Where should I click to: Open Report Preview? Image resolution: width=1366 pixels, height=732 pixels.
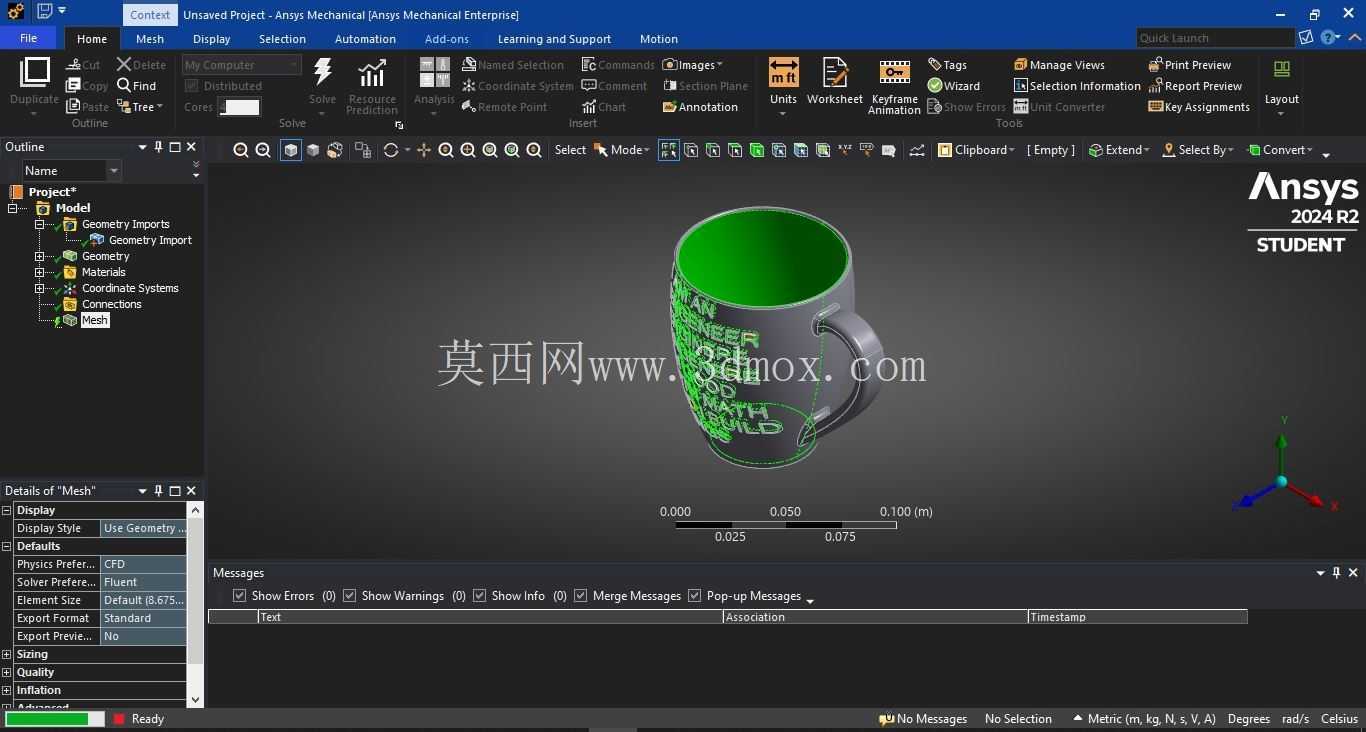[x=1195, y=86]
